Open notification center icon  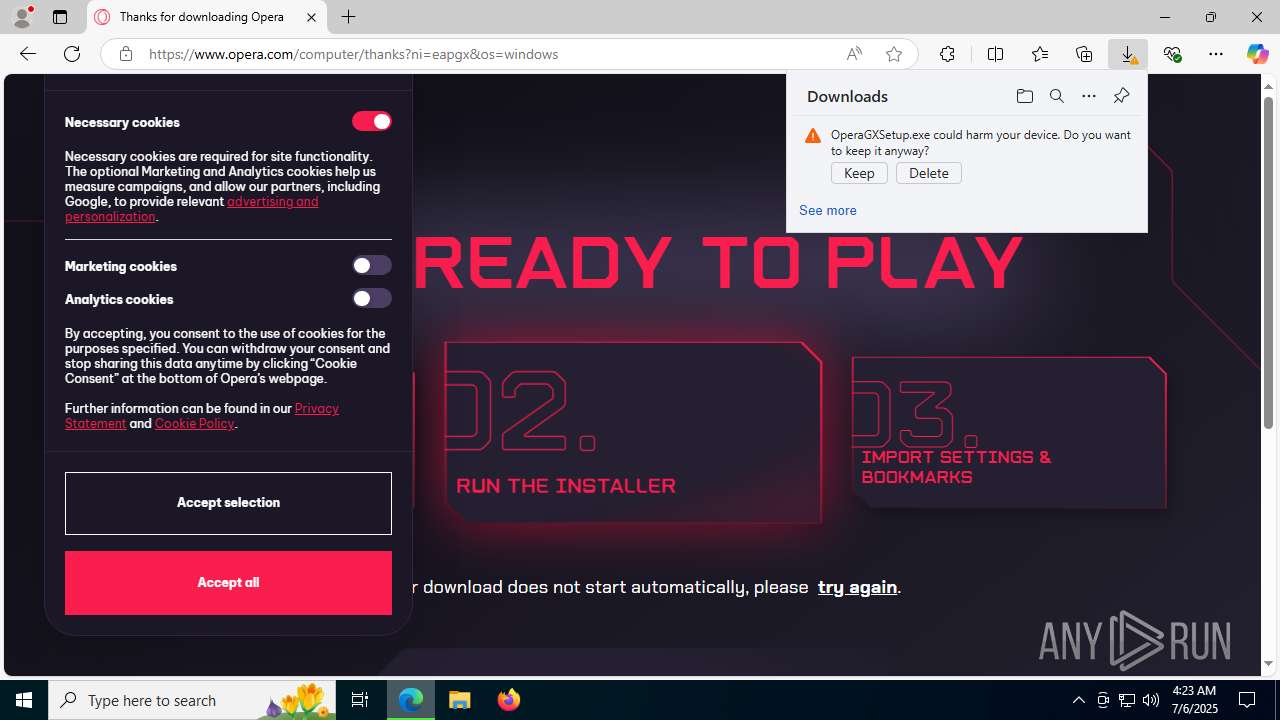1248,700
